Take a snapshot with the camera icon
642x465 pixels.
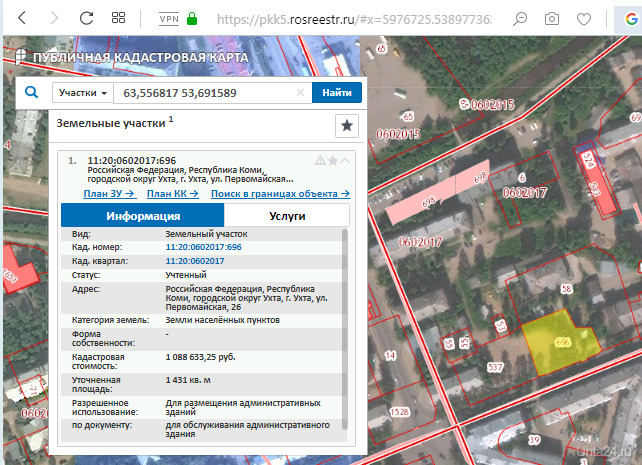click(552, 19)
